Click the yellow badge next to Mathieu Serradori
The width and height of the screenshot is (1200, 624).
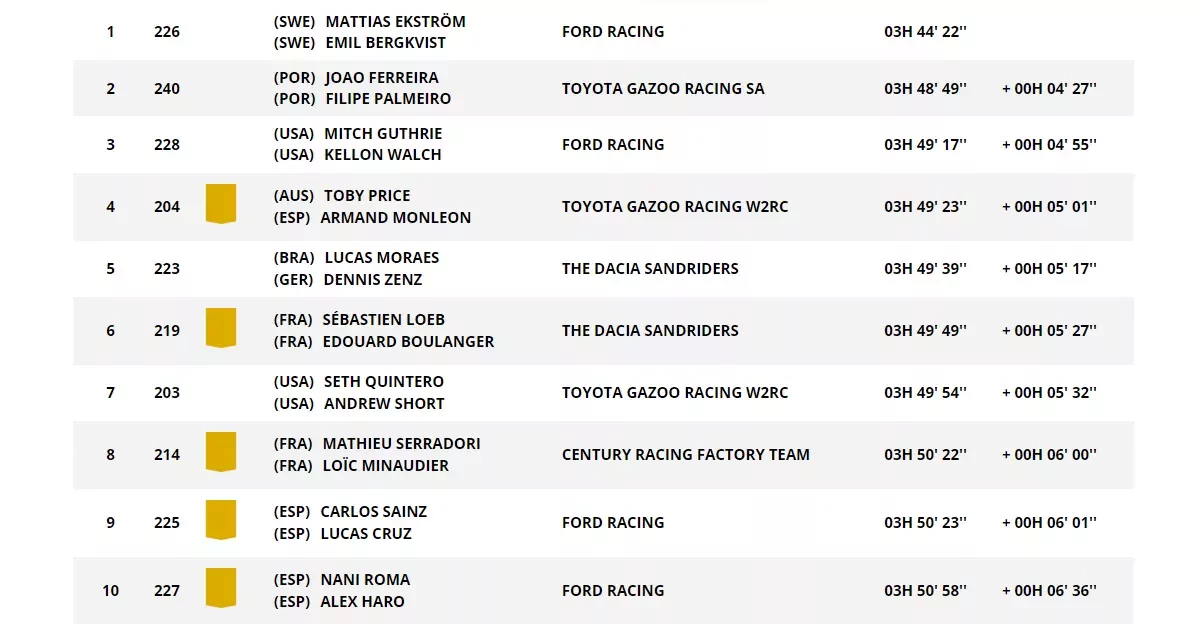point(220,451)
